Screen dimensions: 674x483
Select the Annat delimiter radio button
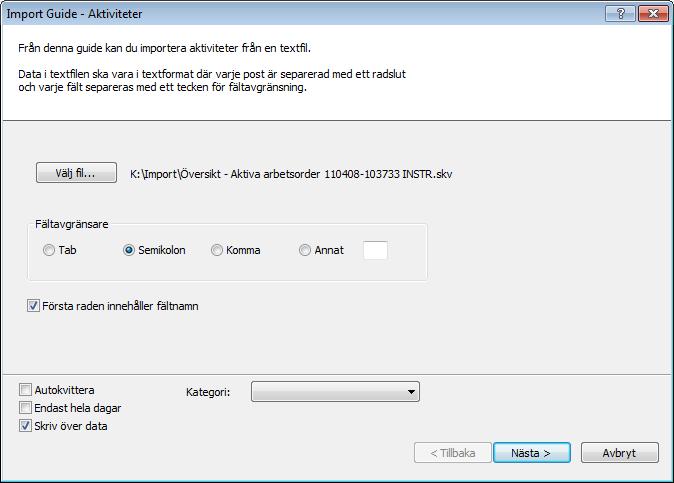coord(305,250)
